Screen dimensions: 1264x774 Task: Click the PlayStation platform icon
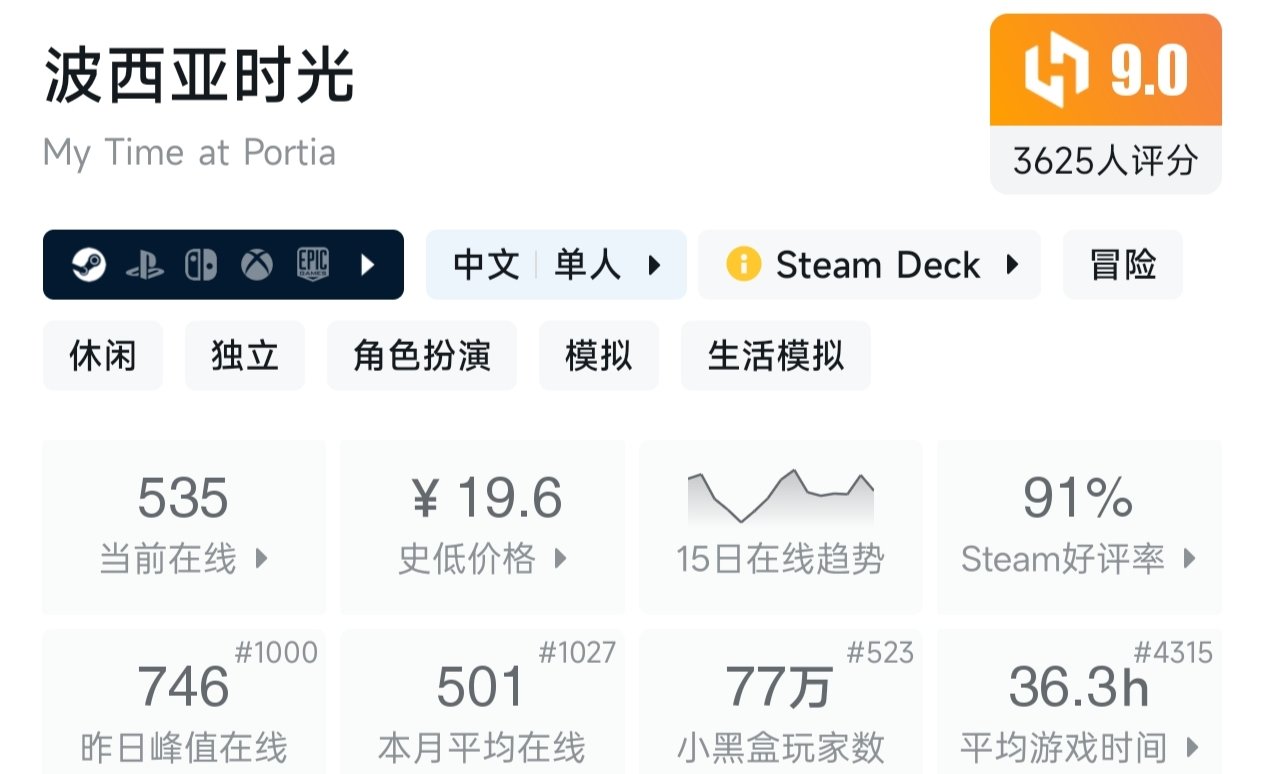click(145, 265)
